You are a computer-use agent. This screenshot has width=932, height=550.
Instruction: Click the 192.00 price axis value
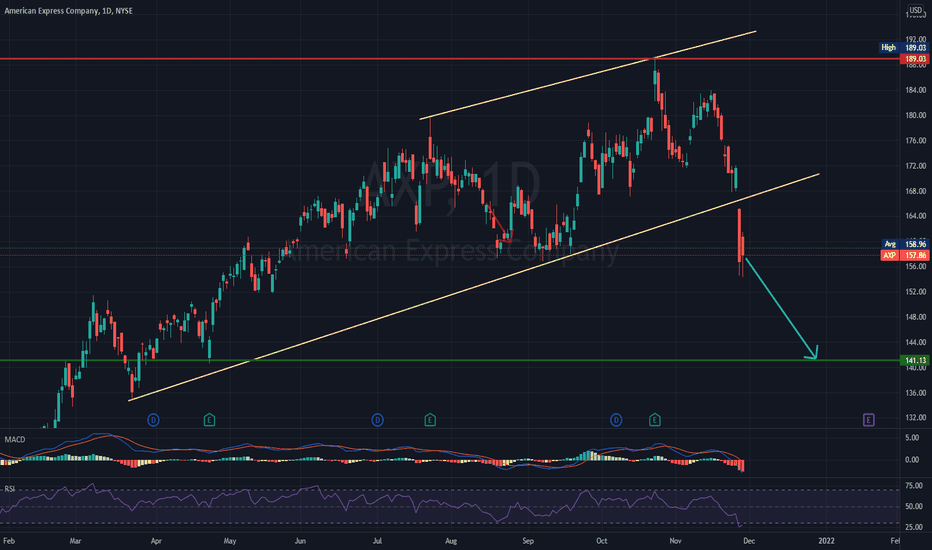click(915, 40)
